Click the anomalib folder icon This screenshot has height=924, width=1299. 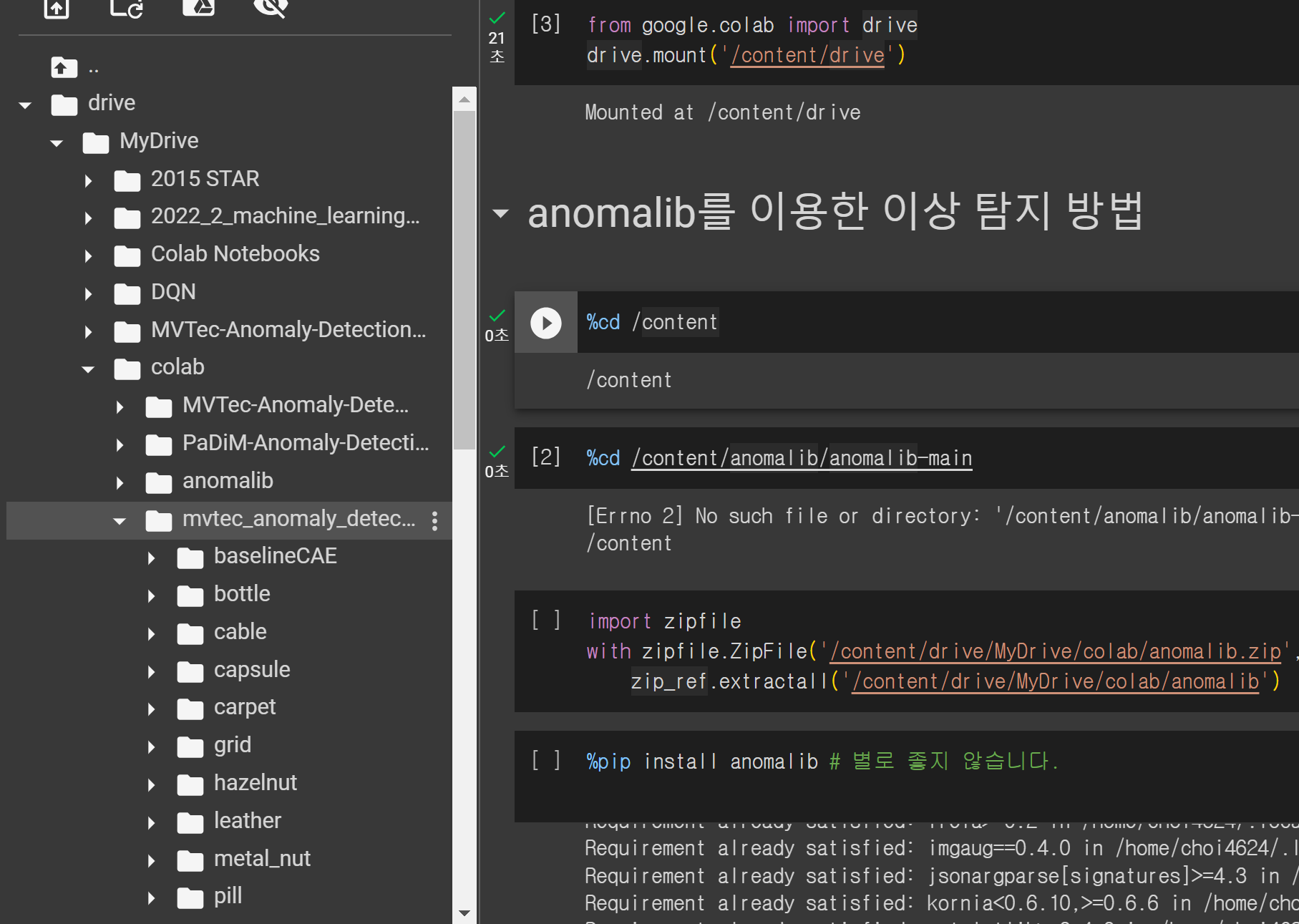pos(158,482)
